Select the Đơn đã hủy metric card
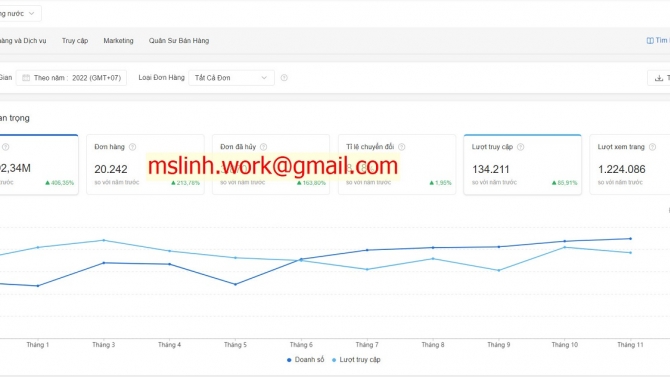The height and width of the screenshot is (377, 670). click(x=271, y=165)
